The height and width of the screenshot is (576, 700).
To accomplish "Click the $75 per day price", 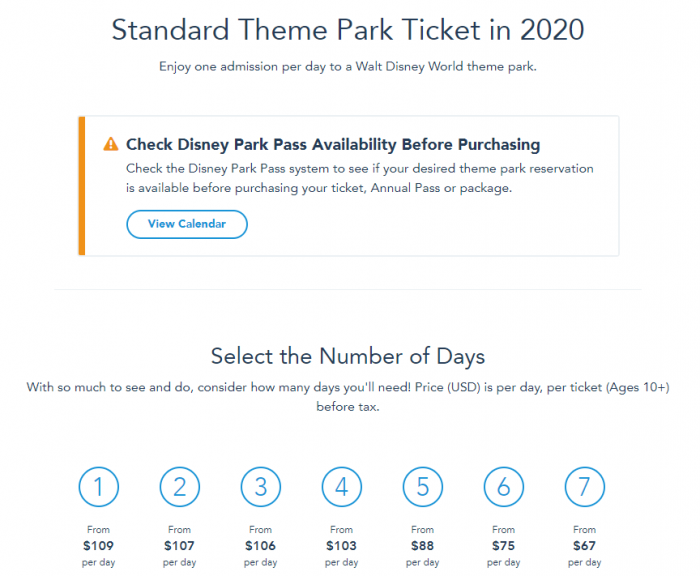I will point(504,546).
